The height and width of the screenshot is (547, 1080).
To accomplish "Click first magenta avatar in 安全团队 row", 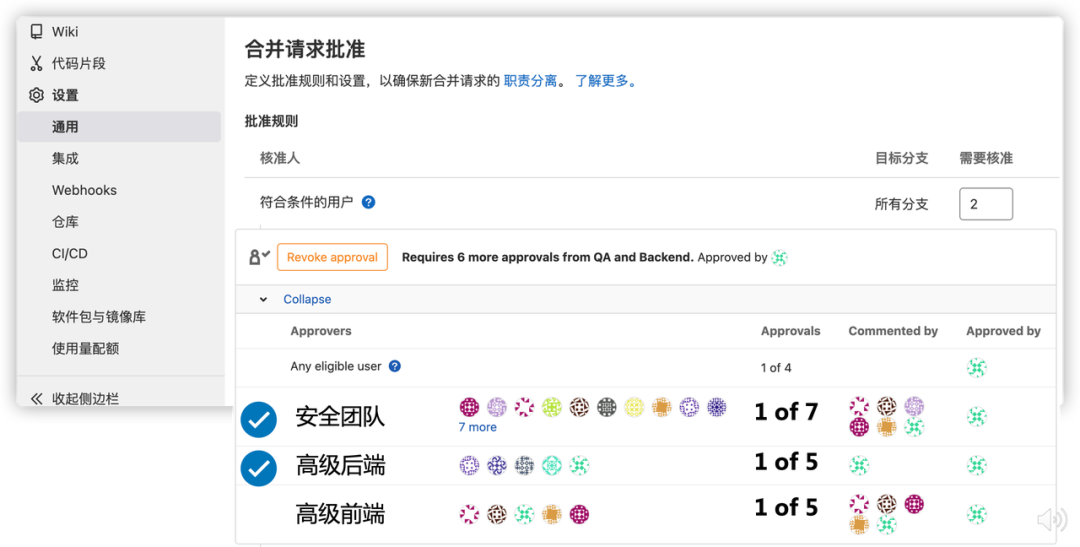I will pos(470,407).
